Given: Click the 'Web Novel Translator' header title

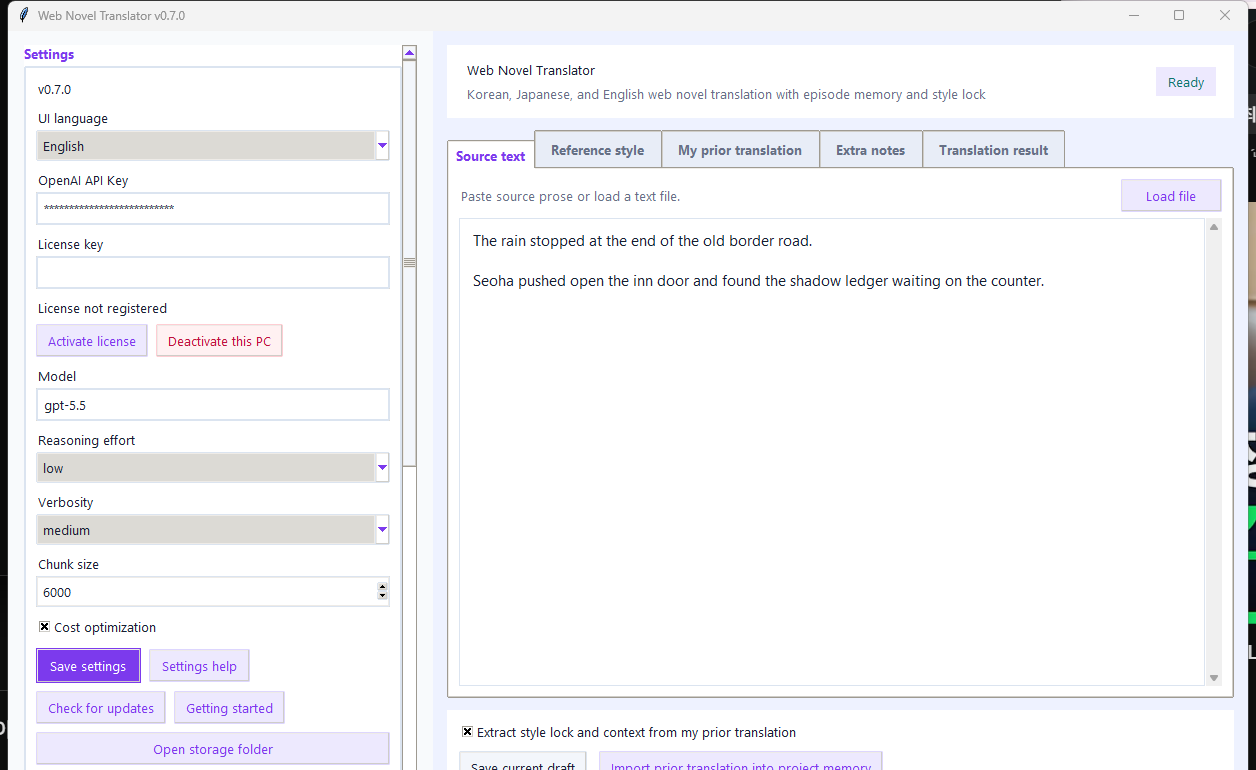Looking at the screenshot, I should point(531,70).
